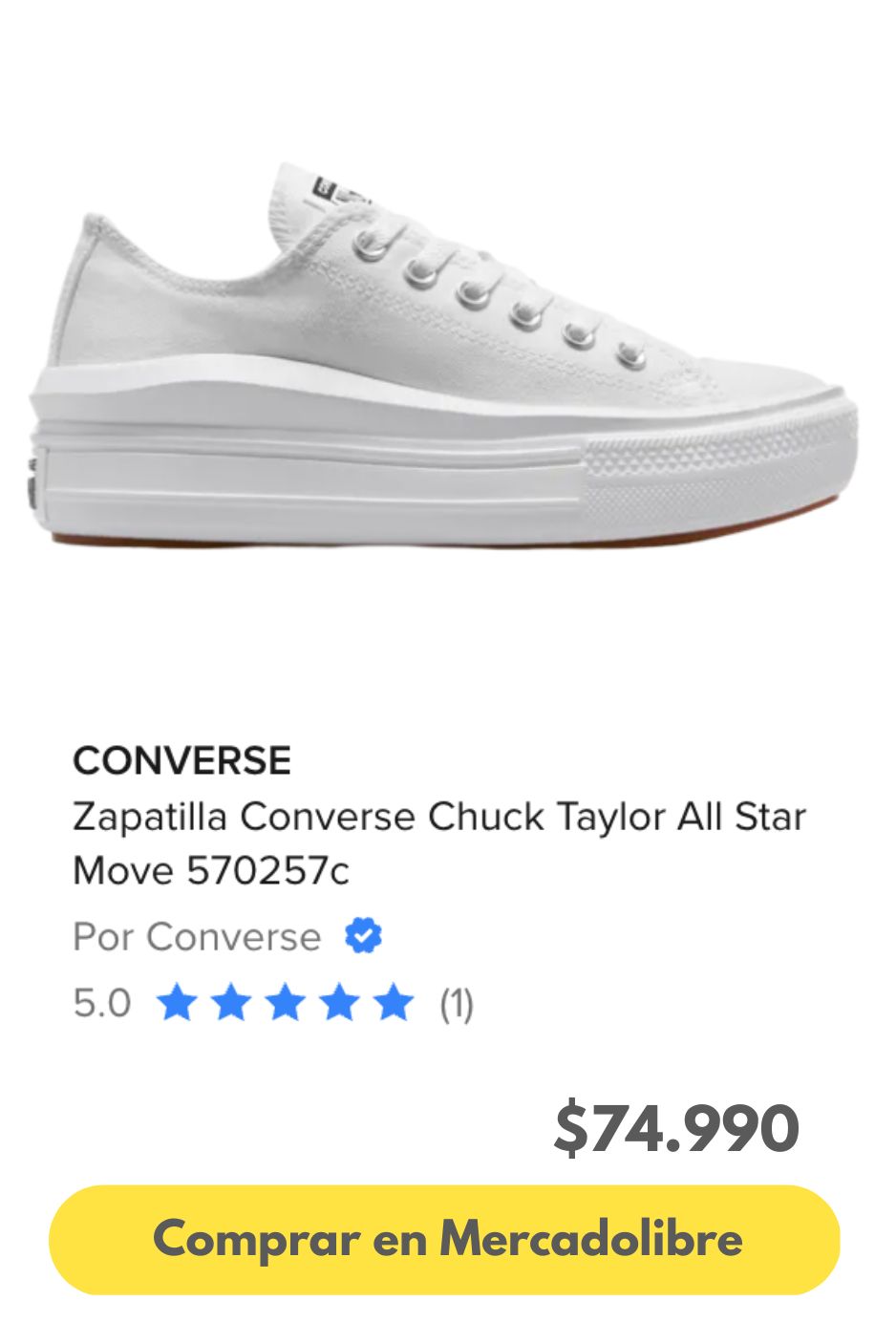Click the model number 570257c
Image resolution: width=896 pixels, height=1343 pixels.
[x=268, y=870]
